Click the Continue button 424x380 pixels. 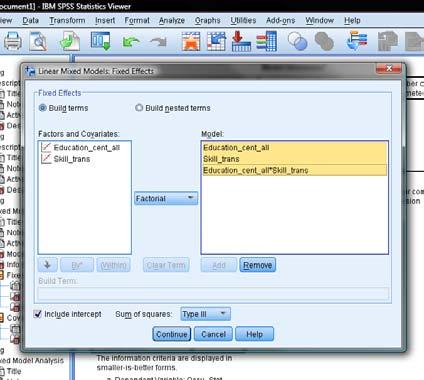172,334
